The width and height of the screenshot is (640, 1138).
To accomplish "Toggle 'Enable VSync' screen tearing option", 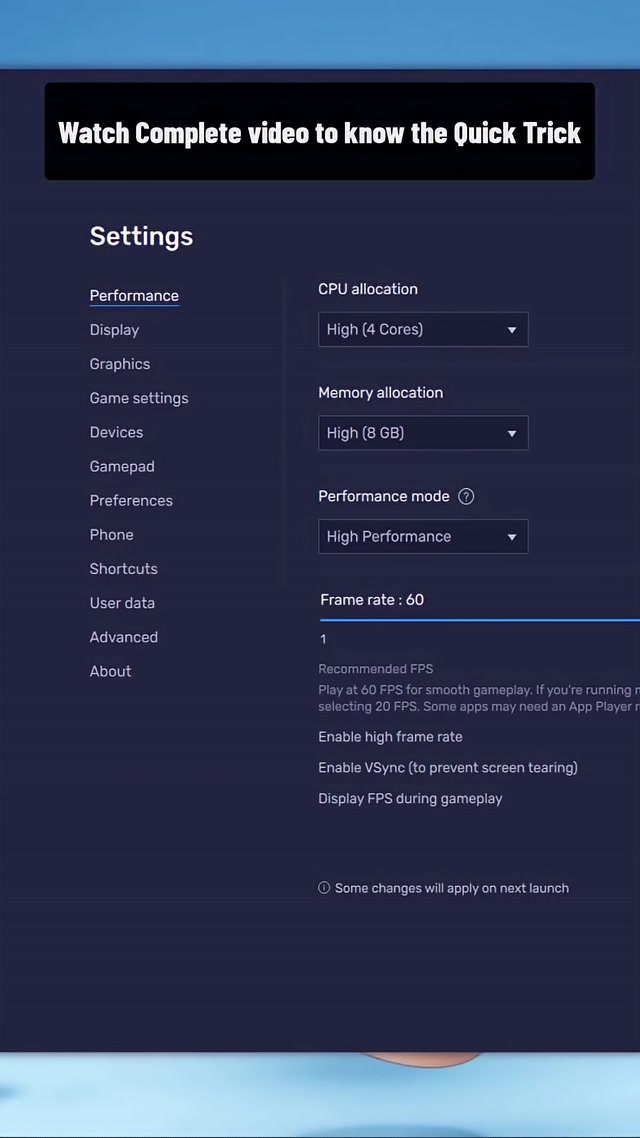I will (x=448, y=768).
